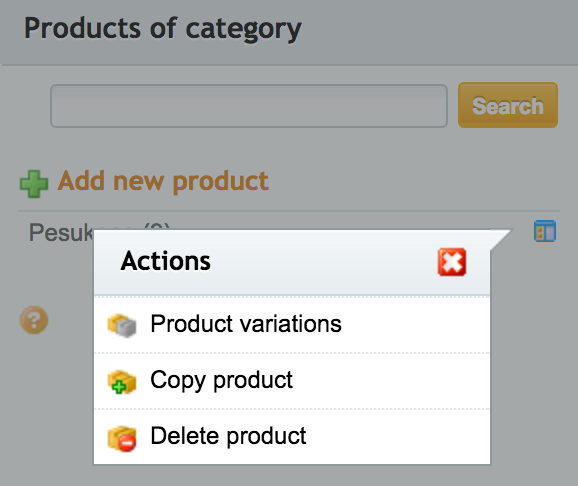Viewport: 578px width, 486px height.
Task: Click the blank header area right of Actions title
Action: [x=324, y=262]
